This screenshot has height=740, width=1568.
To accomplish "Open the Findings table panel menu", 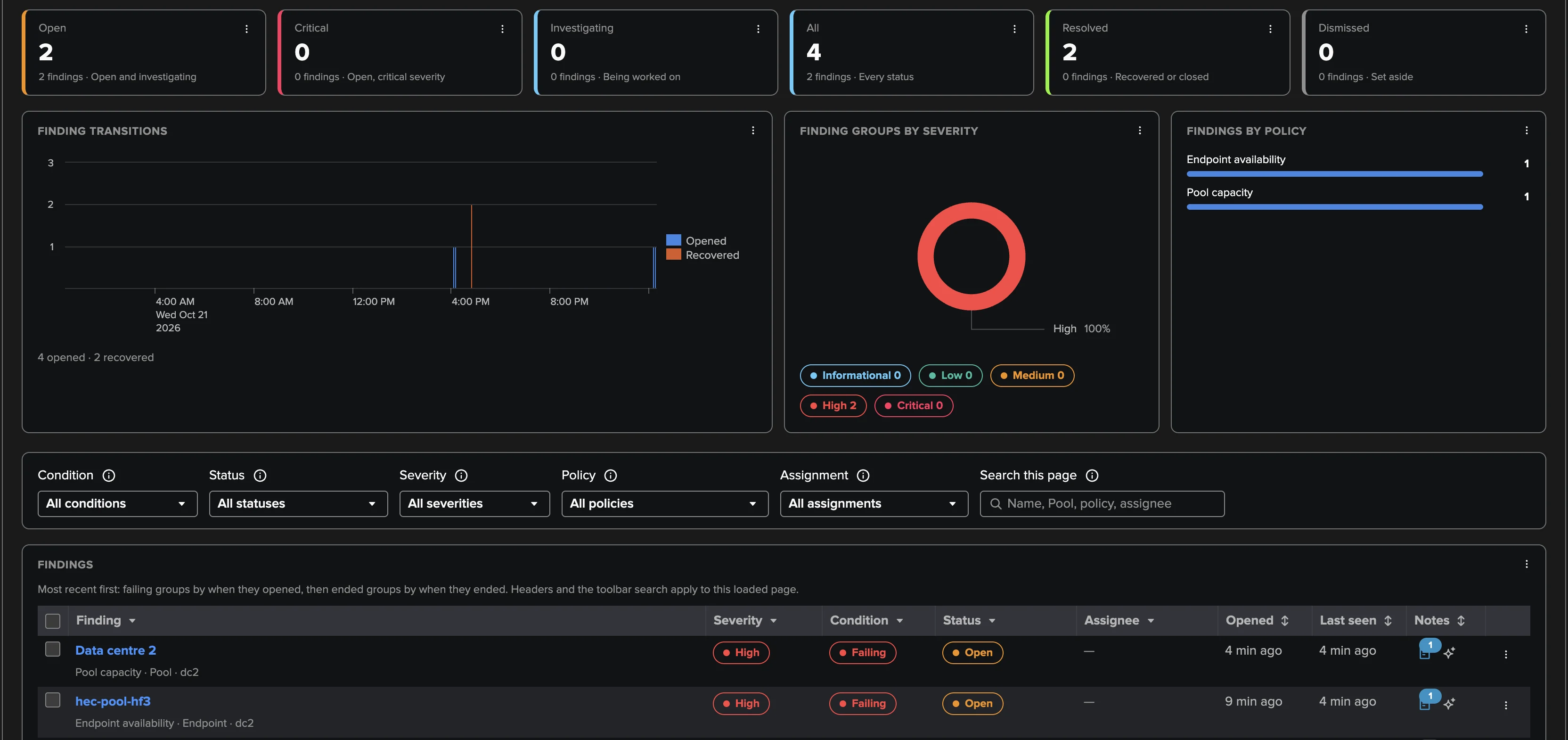I will click(x=1526, y=564).
